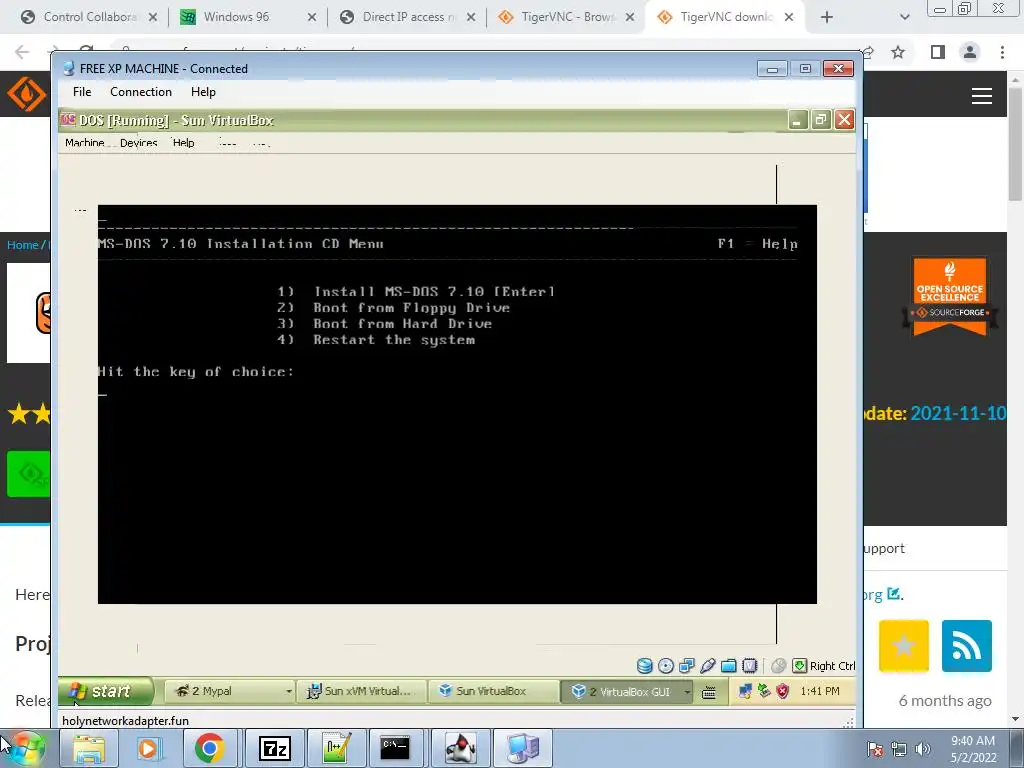Click yellow star favorite button on SourceForge
This screenshot has width=1024, height=768.
click(x=904, y=646)
